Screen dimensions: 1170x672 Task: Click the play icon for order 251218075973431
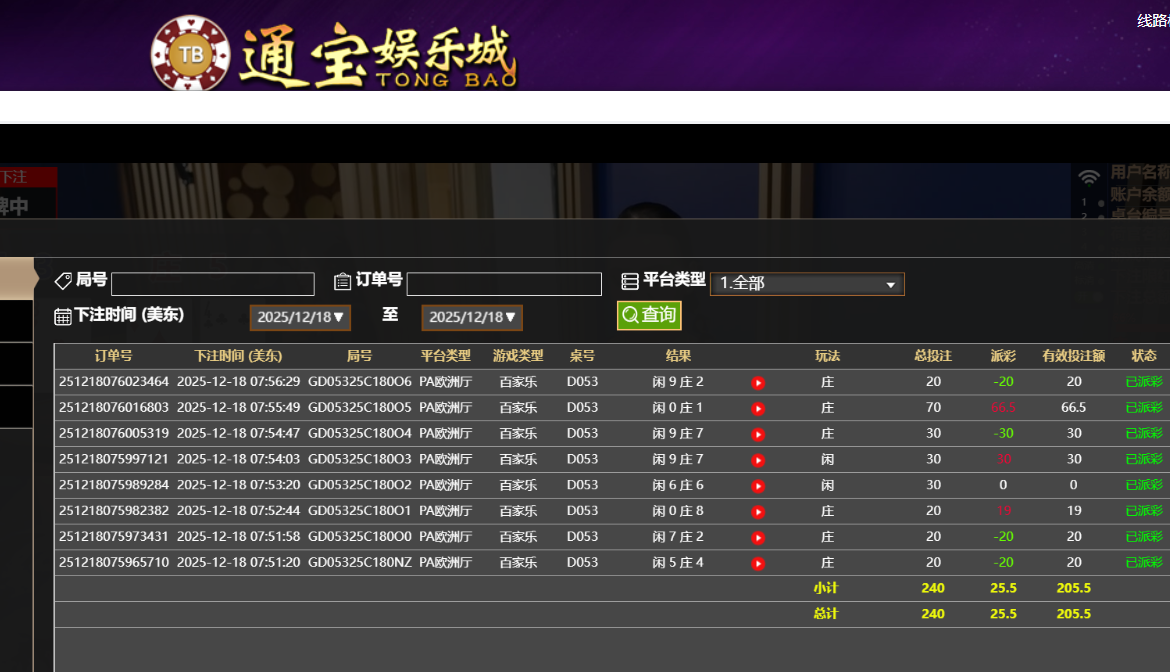coord(758,538)
